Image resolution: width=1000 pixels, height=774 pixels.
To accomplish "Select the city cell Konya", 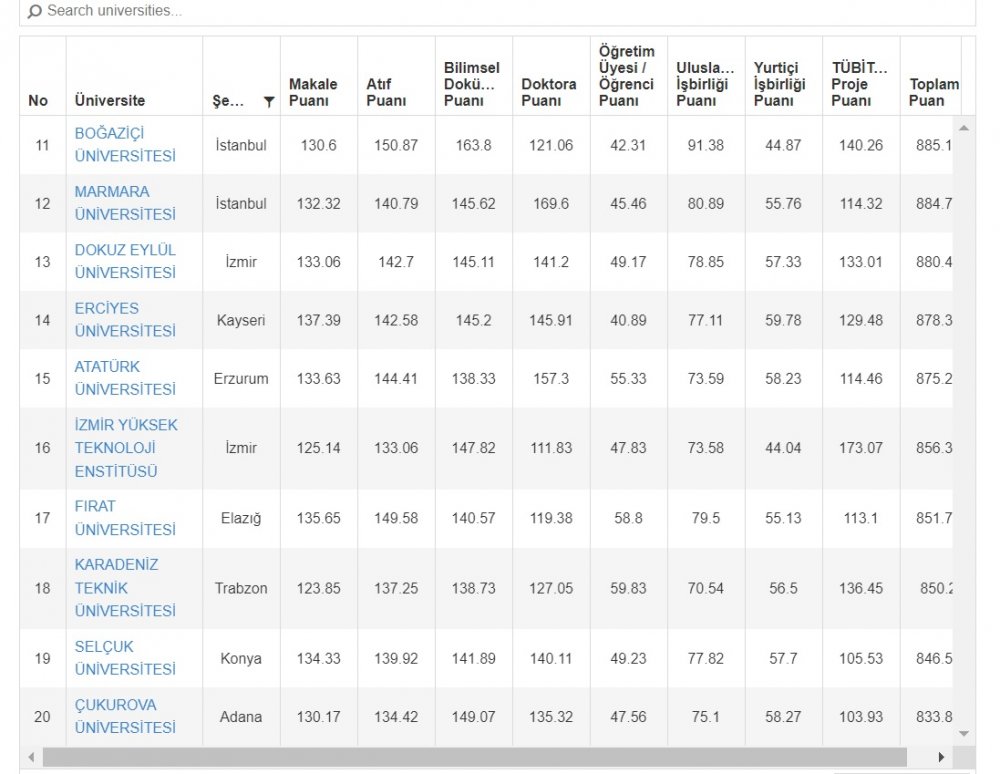I will pos(241,659).
